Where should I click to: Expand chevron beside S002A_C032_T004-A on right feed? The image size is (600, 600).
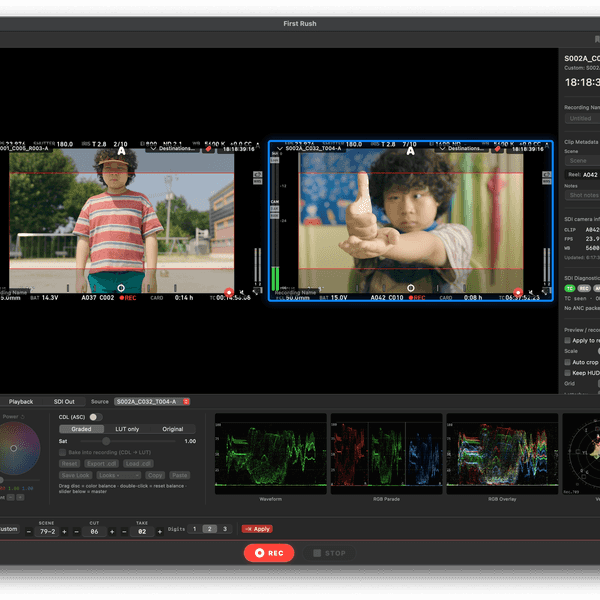(x=280, y=148)
